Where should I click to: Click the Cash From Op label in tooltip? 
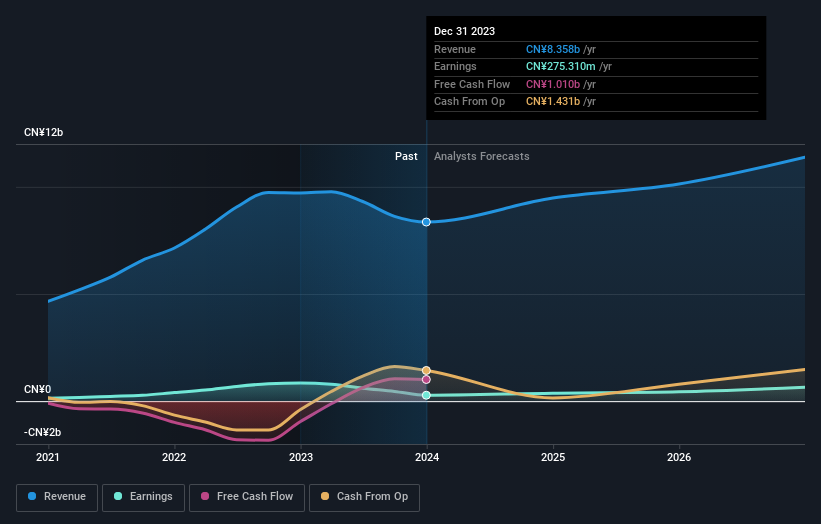pos(470,102)
